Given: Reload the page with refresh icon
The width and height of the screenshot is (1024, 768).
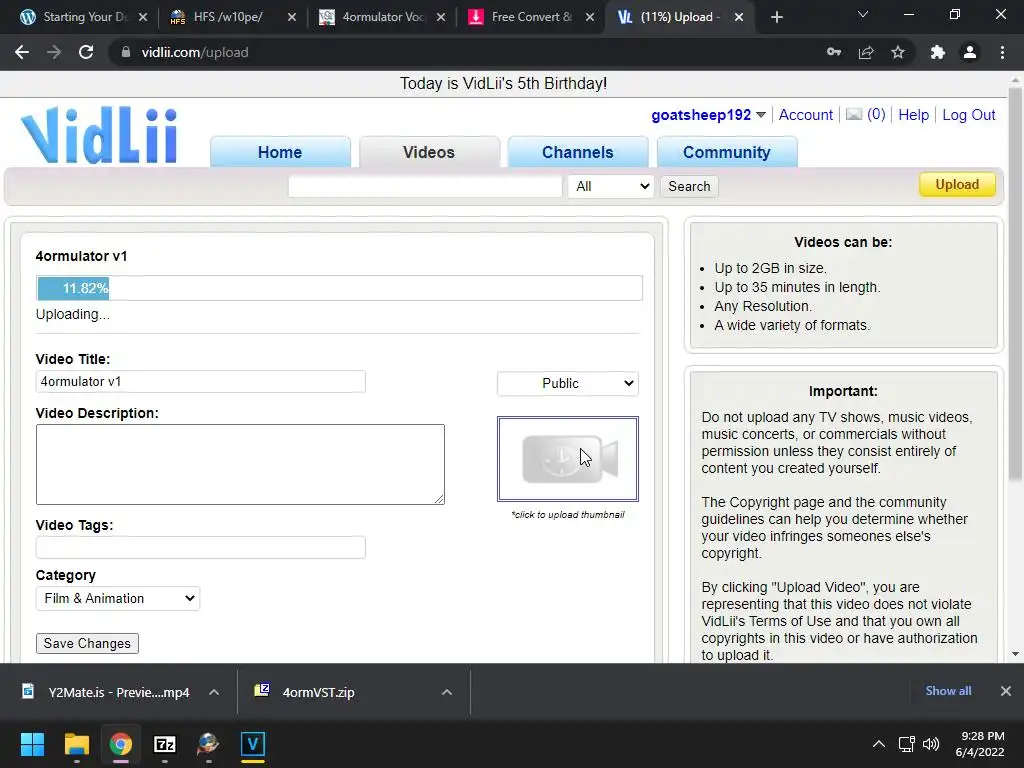Looking at the screenshot, I should (86, 52).
